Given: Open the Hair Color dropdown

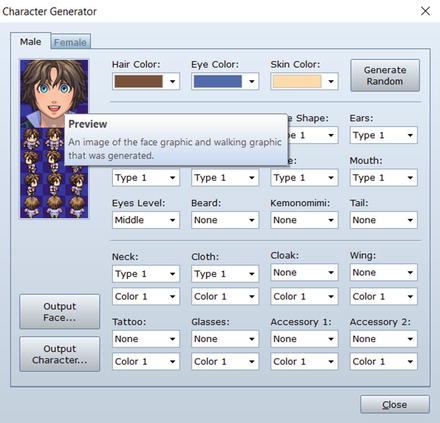Looking at the screenshot, I should [x=146, y=81].
